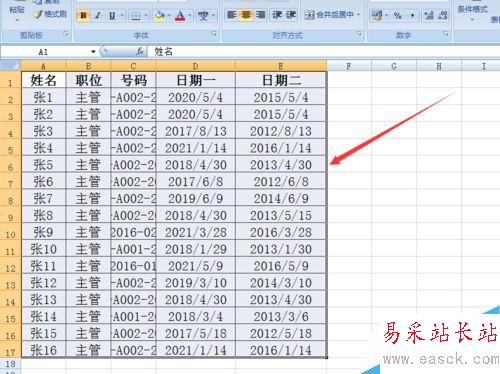Click 合并后居中 merge and center
Screen dimensions: 500x374
tap(329, 15)
